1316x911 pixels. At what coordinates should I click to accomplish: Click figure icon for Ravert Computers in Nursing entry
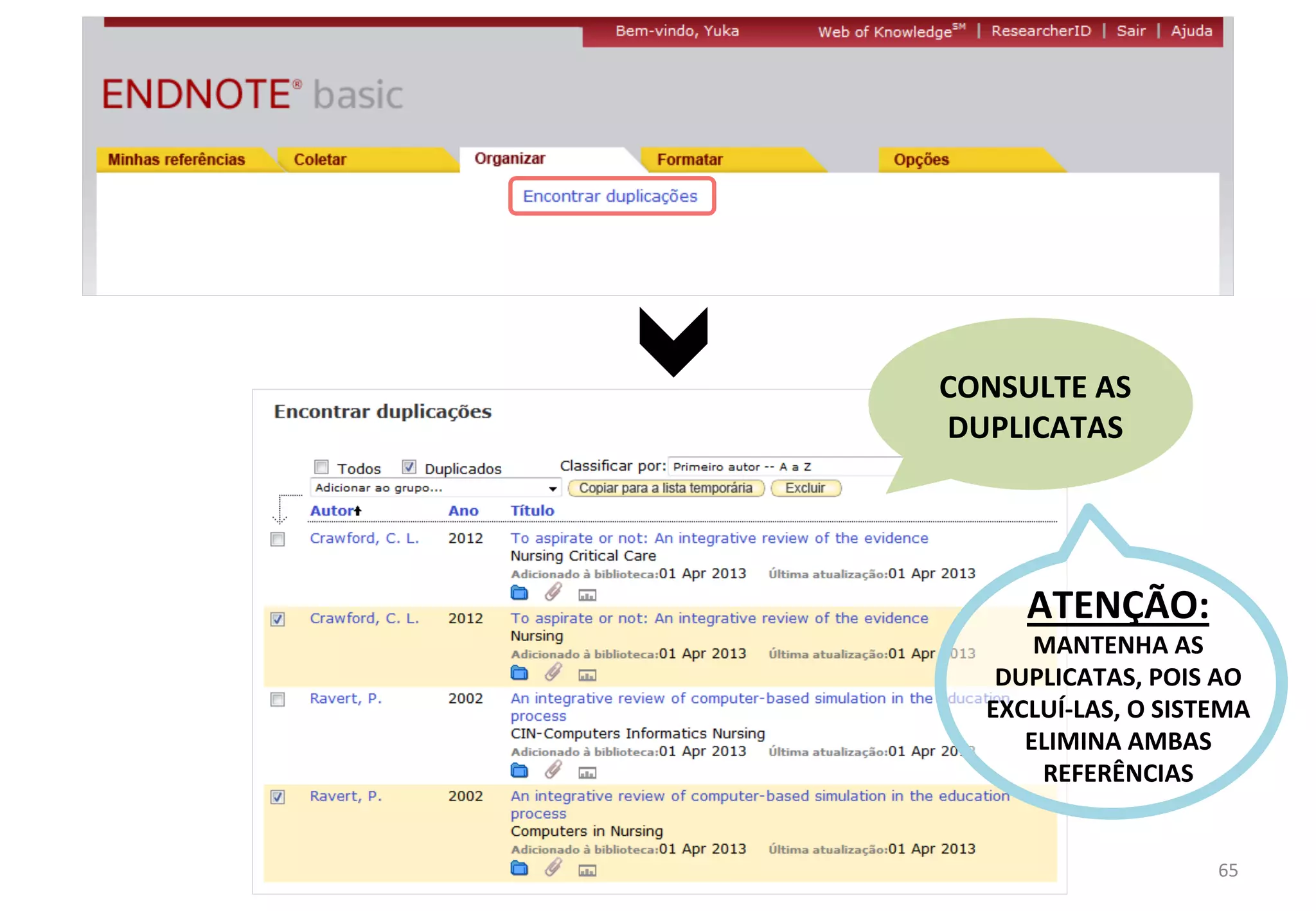tap(587, 871)
